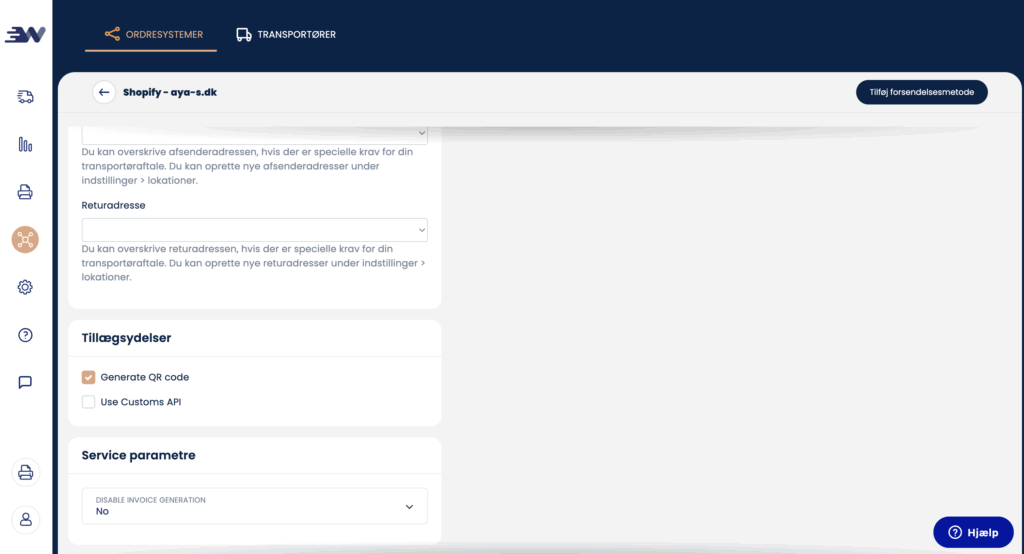Click the company logo at top left
This screenshot has width=1024, height=554.
click(x=25, y=35)
